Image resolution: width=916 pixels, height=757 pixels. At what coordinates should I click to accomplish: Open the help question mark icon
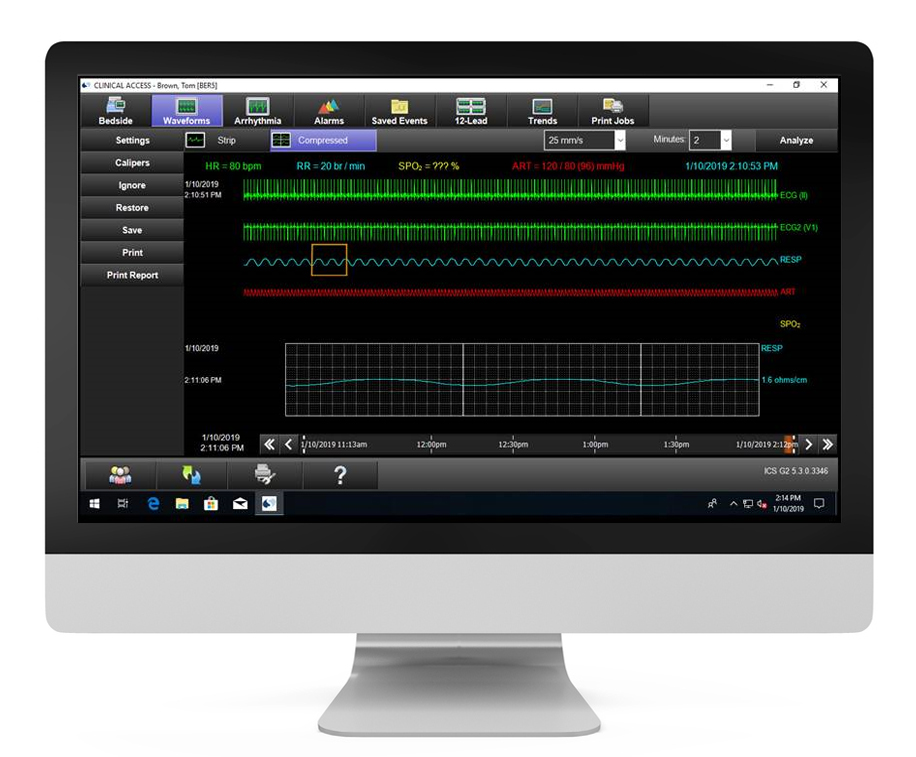339,474
